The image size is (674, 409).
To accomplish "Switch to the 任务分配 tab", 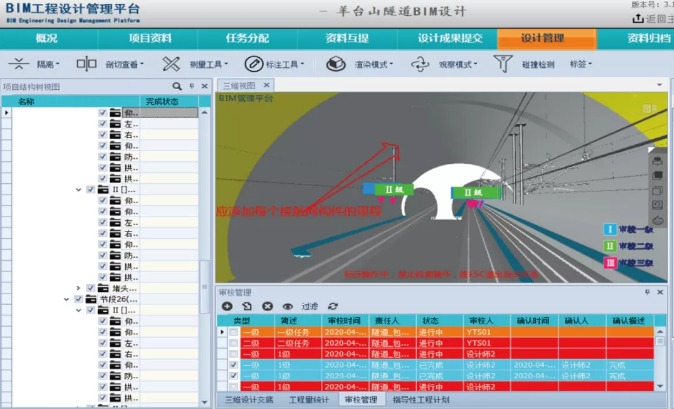I will click(247, 39).
